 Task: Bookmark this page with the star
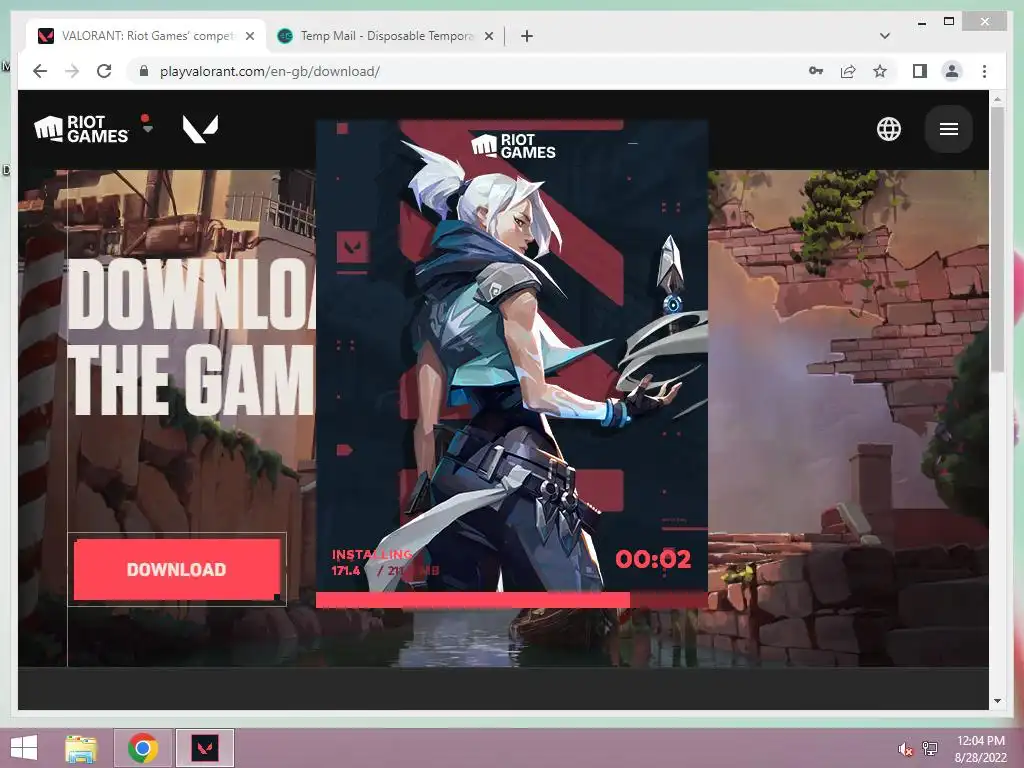point(880,71)
